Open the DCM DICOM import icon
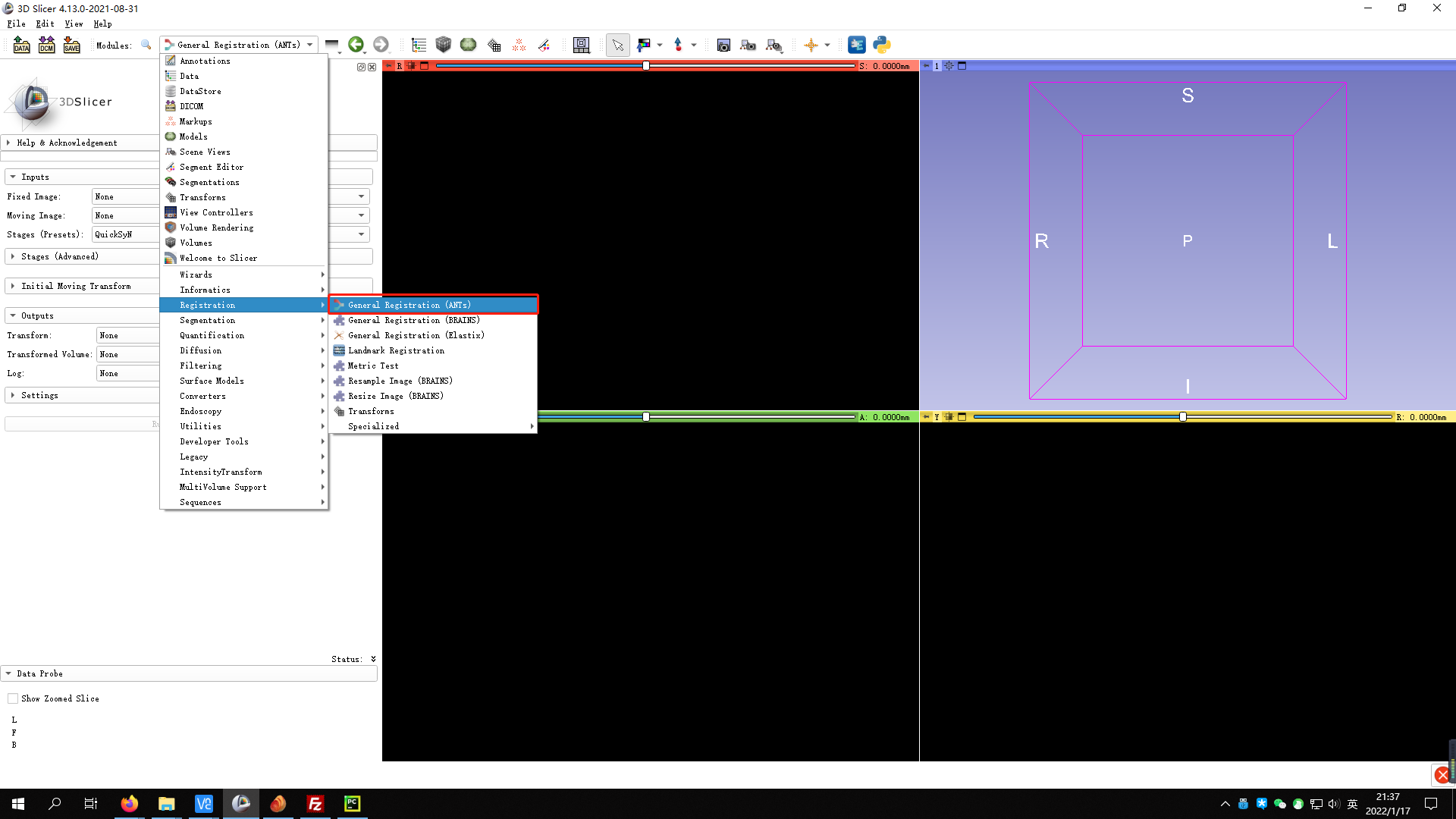Viewport: 1456px width, 819px height. coord(46,45)
